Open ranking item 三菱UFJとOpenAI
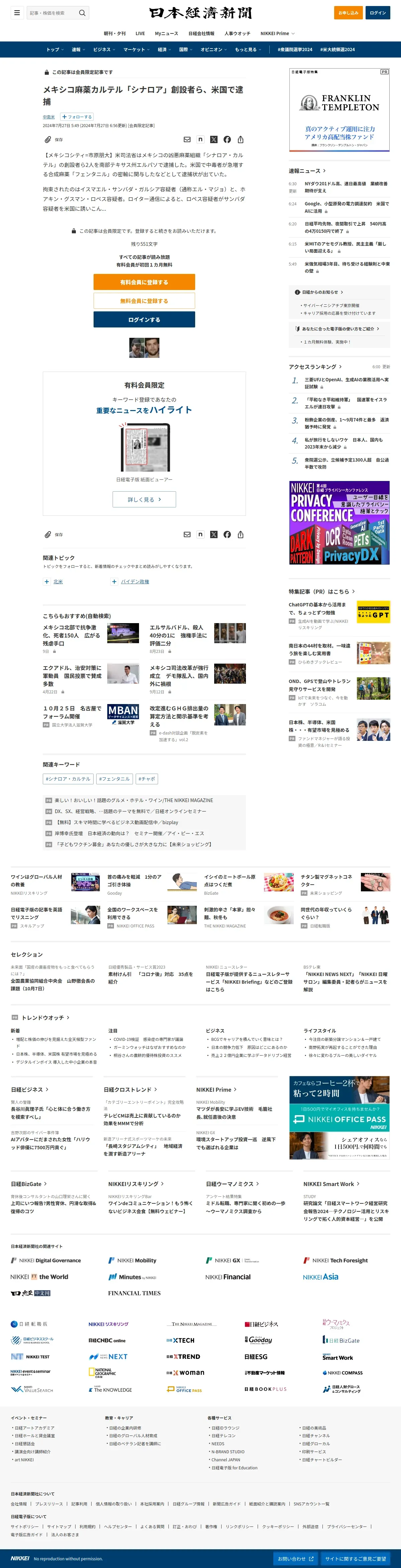Screen dimensions: 401x1568 click(x=346, y=383)
